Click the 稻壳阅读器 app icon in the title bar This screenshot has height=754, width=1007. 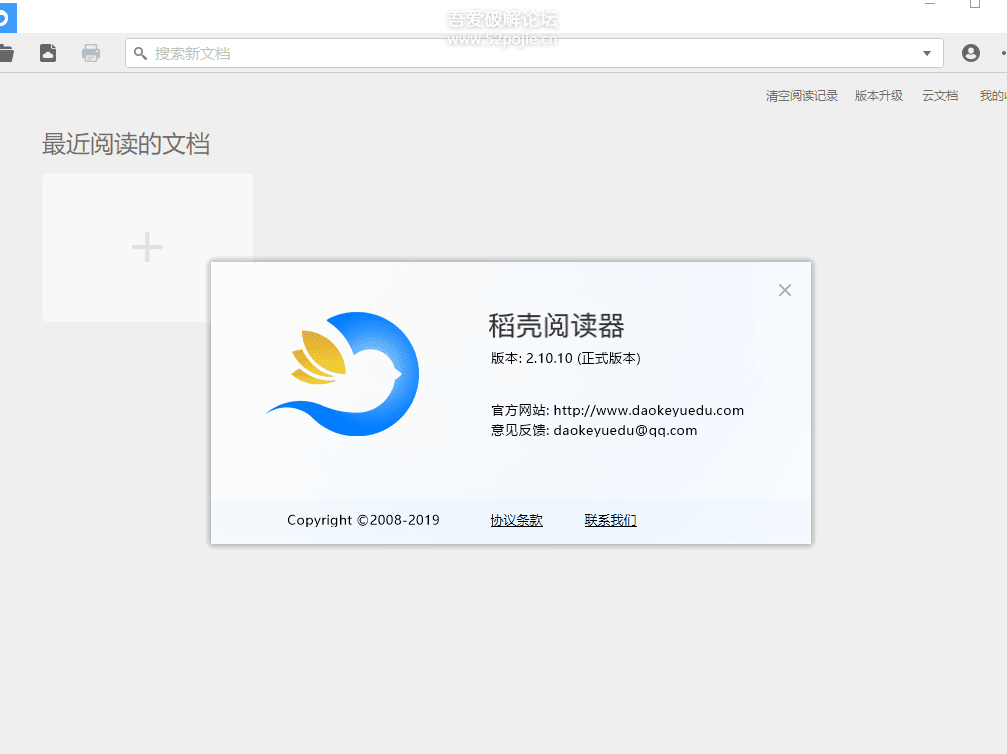tap(10, 17)
